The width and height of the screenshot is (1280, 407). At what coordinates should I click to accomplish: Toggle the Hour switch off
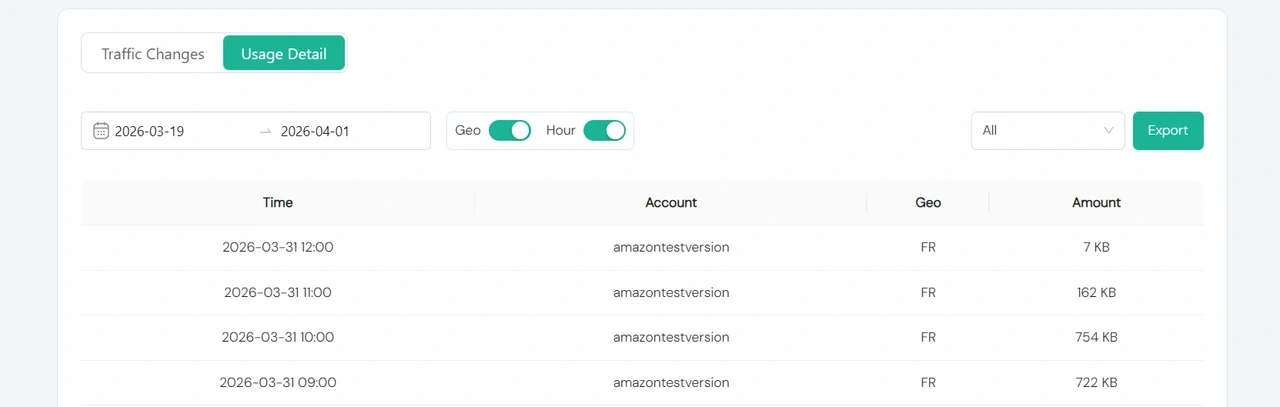pos(604,130)
